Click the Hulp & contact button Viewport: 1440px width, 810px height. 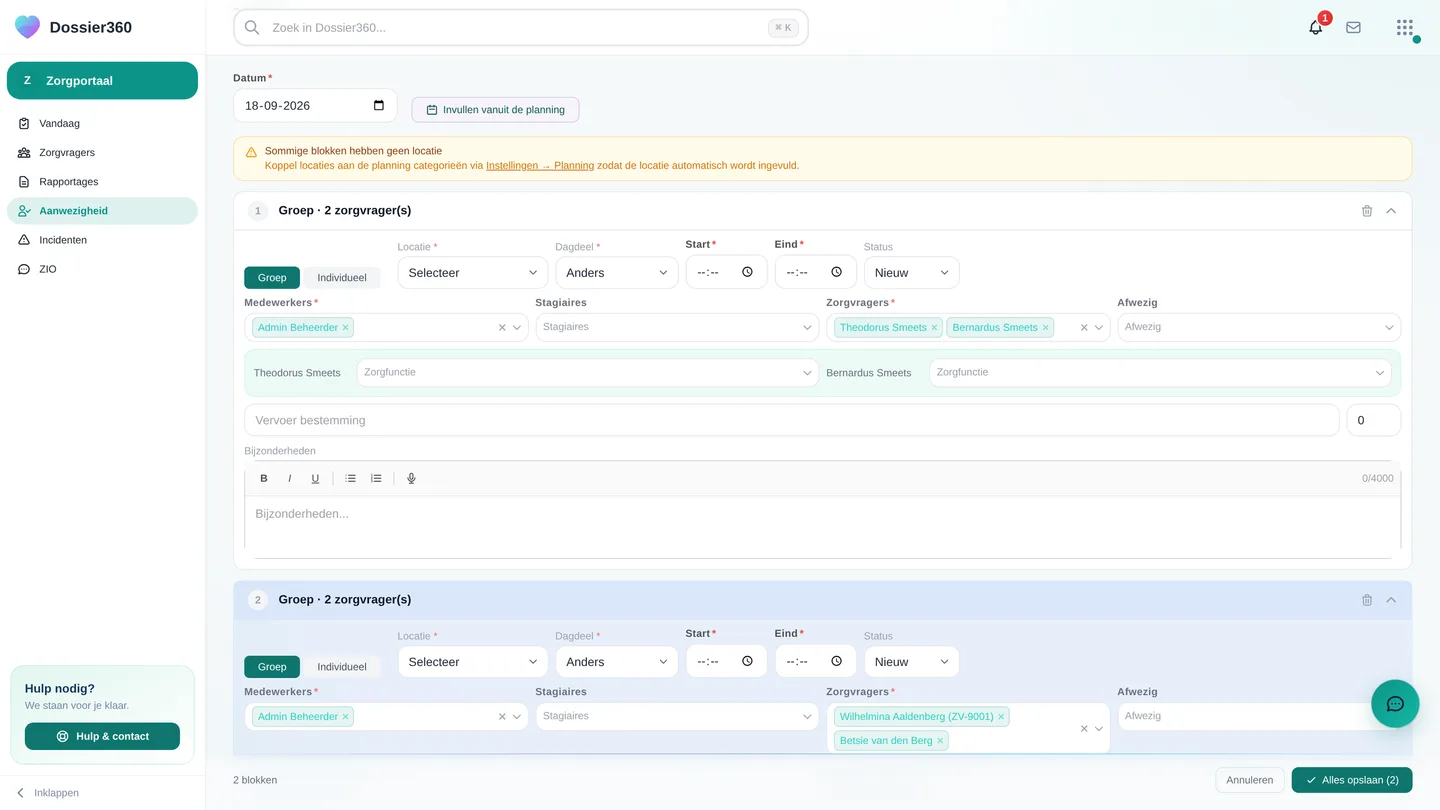102,736
